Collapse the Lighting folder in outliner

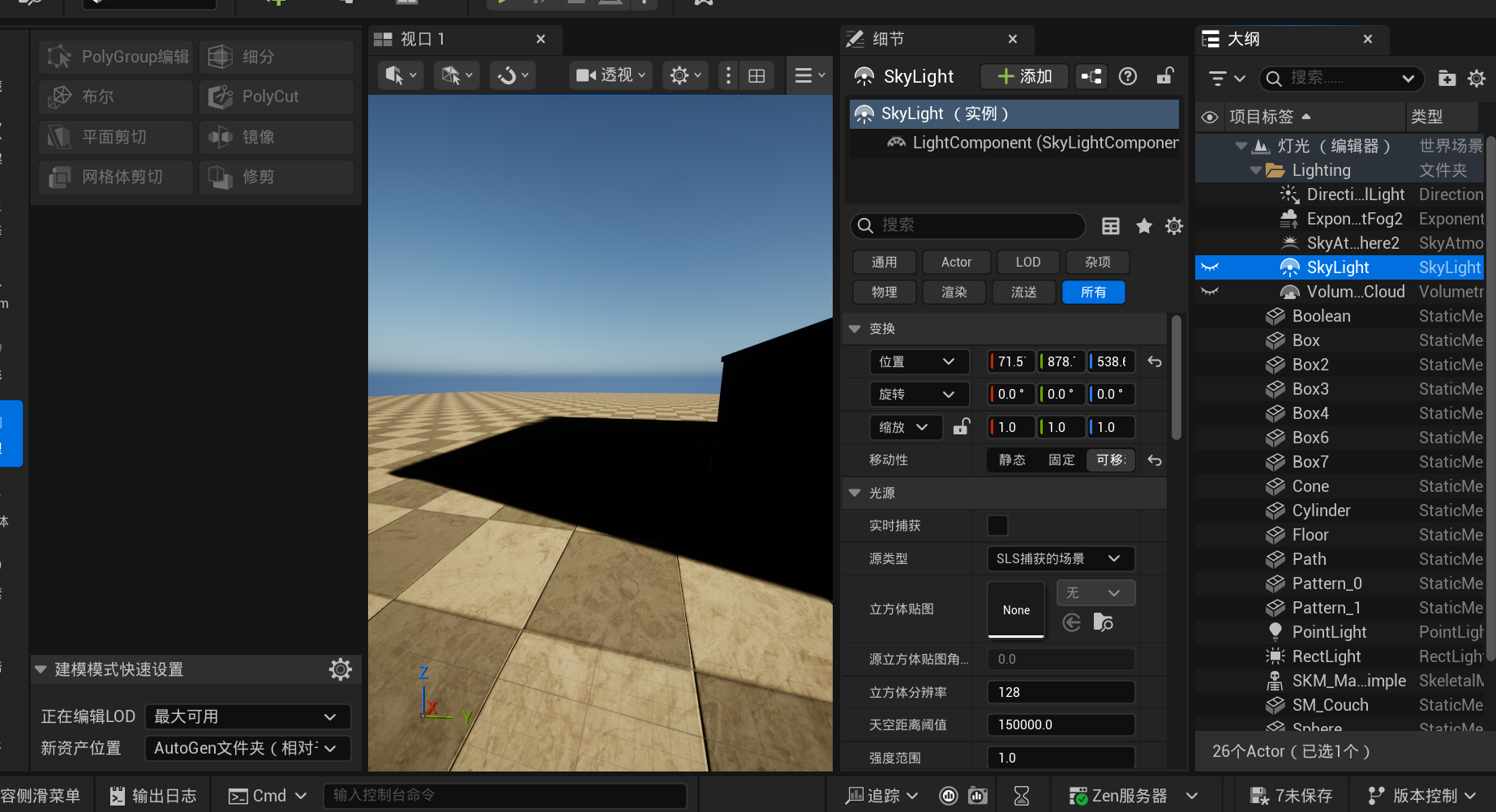[x=1255, y=170]
